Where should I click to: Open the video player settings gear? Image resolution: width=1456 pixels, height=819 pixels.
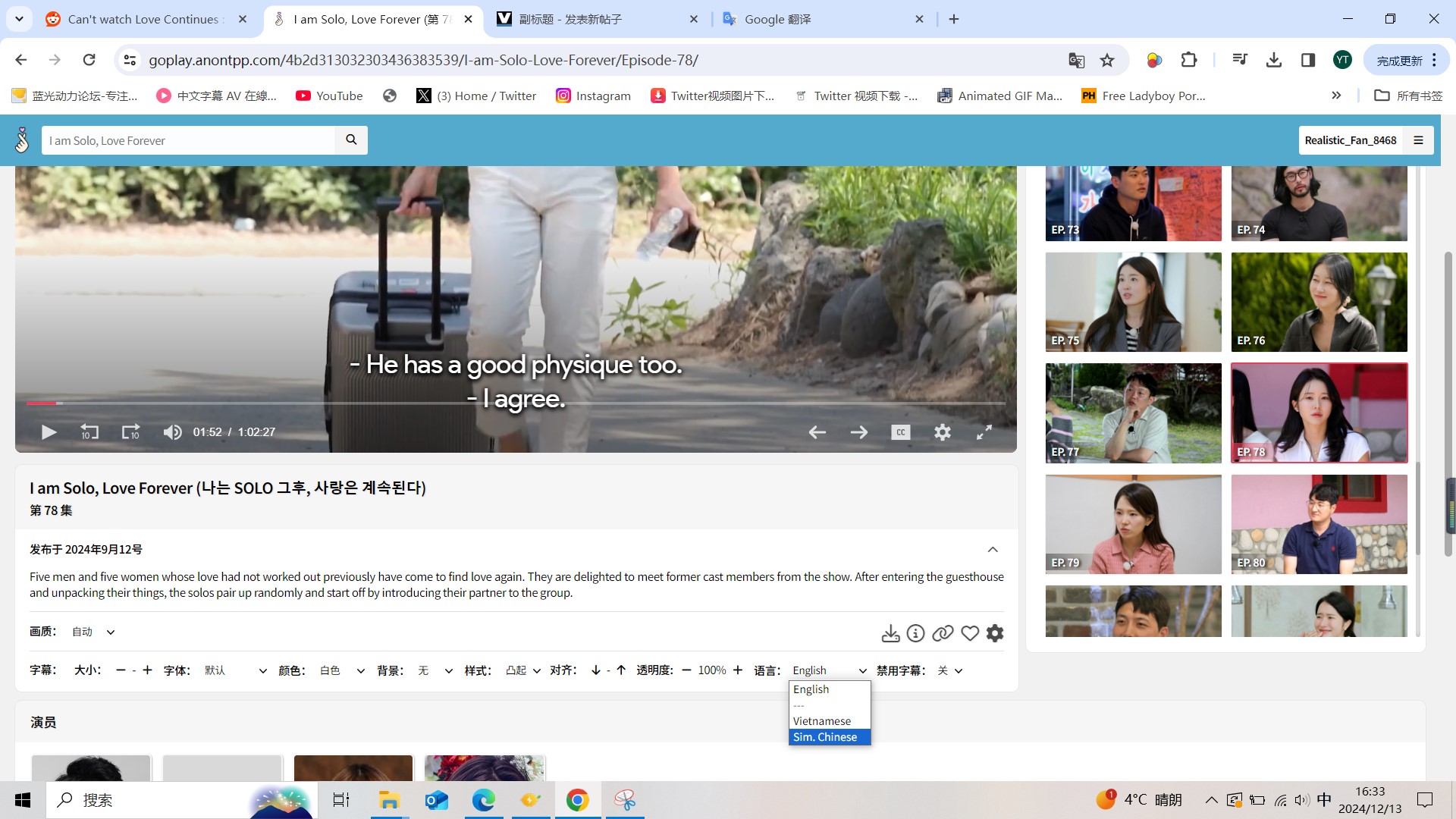[x=942, y=432]
